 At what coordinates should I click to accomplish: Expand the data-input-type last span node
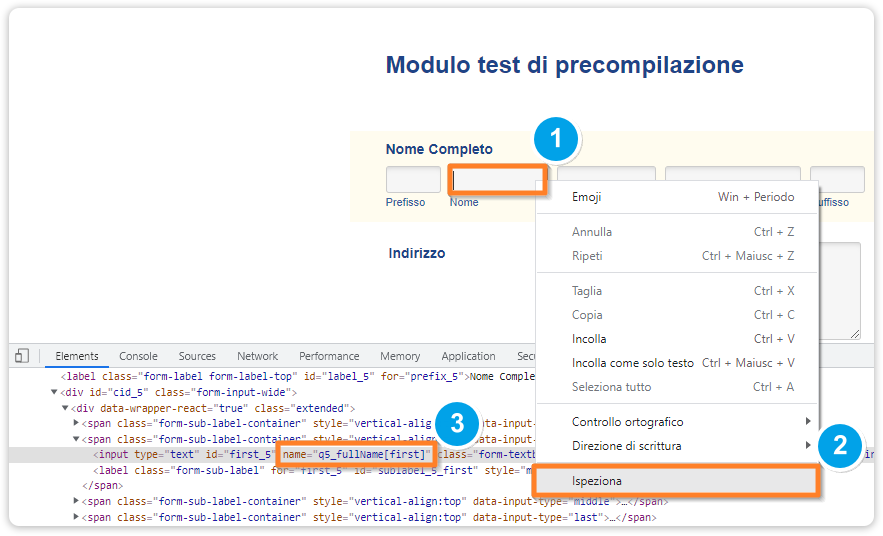76,518
